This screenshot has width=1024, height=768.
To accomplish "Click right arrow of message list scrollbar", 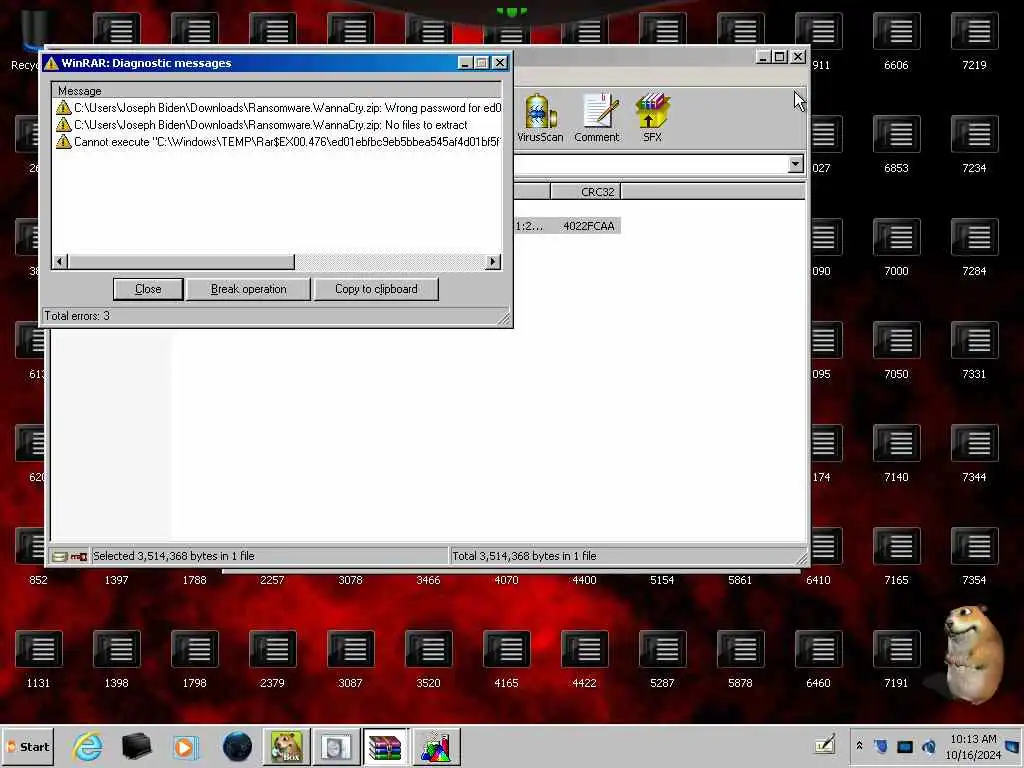I will pos(494,262).
